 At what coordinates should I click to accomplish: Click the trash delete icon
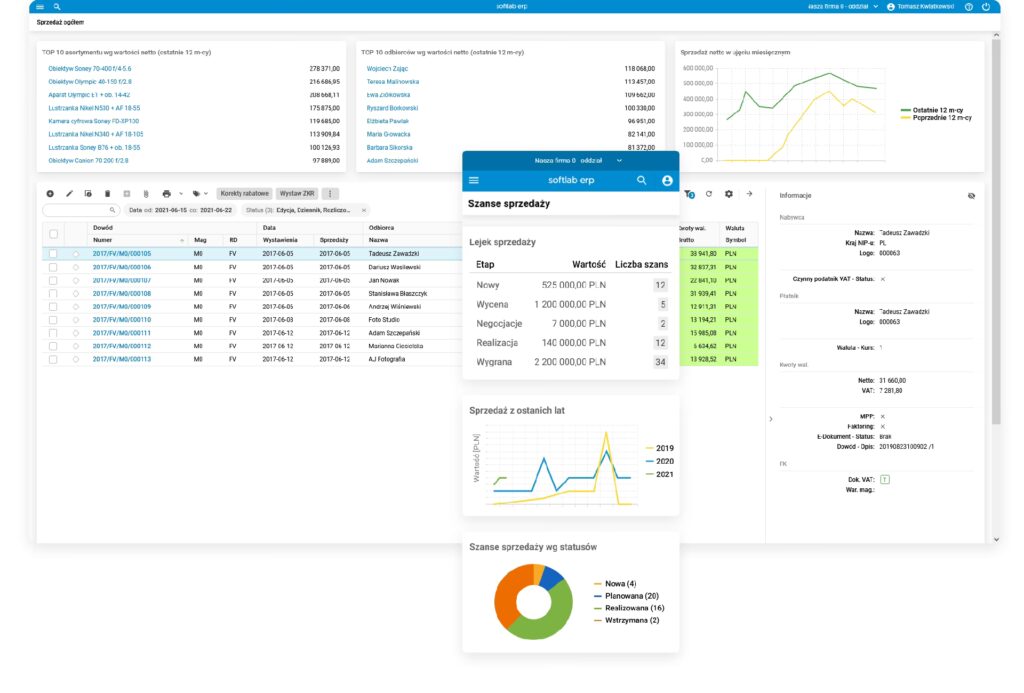pyautogui.click(x=108, y=193)
